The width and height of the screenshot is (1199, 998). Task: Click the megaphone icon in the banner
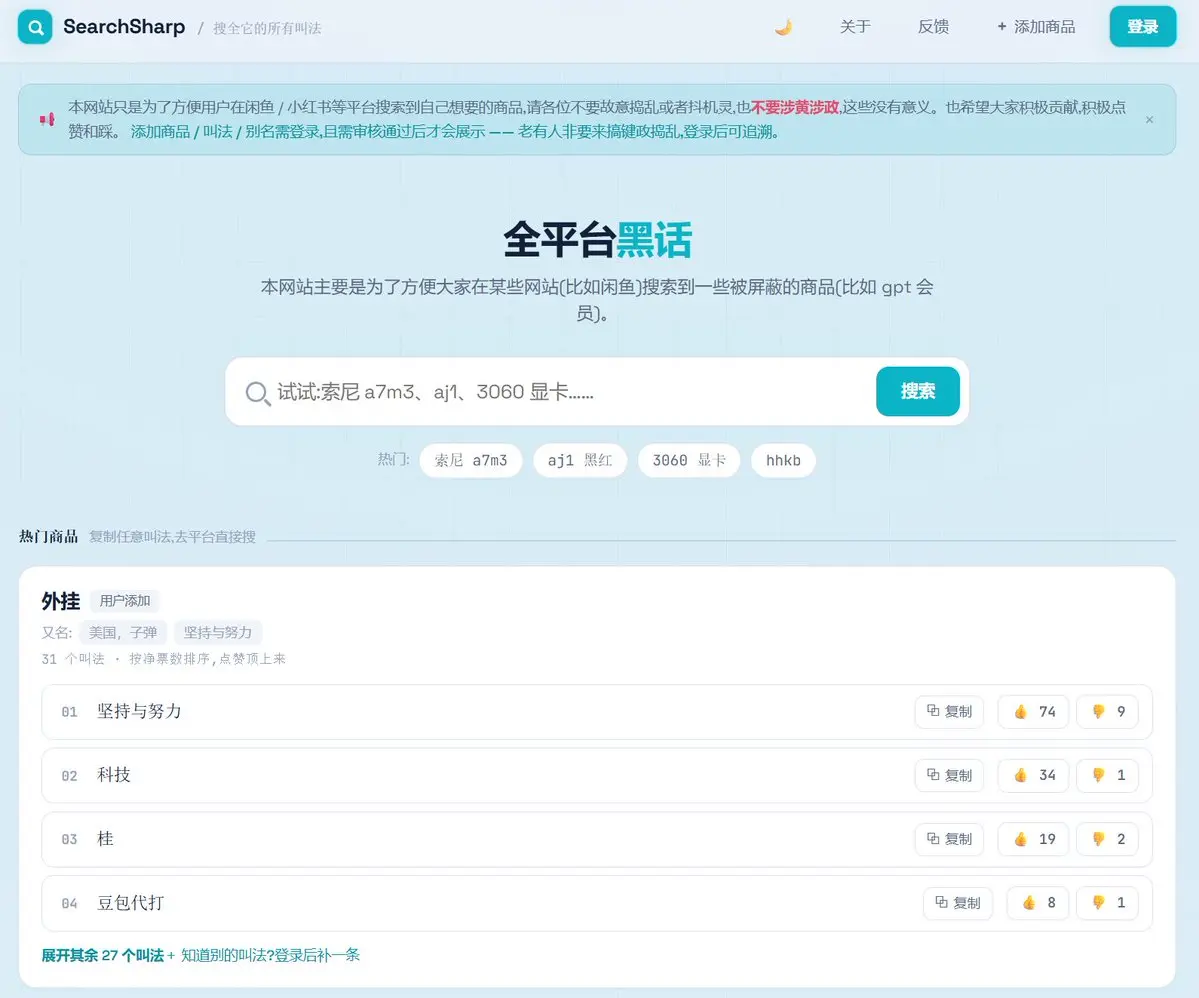(47, 119)
